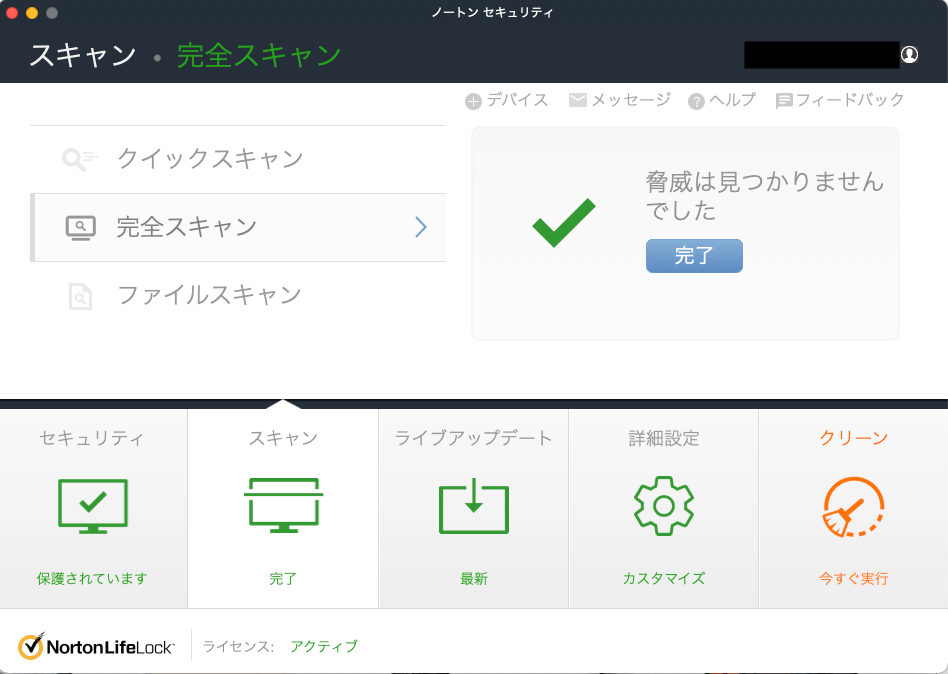Open the メッセージ link

[x=620, y=100]
